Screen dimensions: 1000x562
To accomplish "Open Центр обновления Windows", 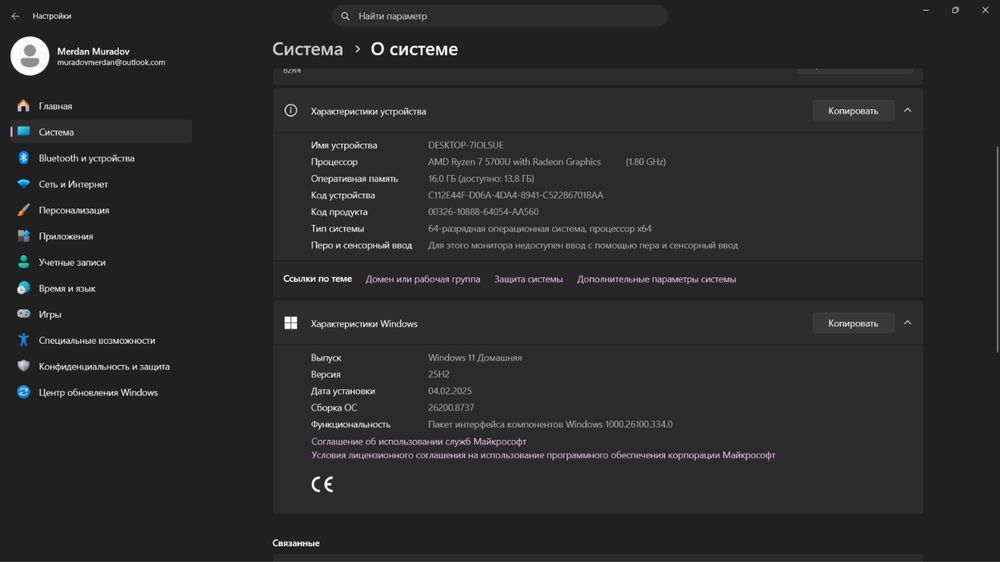I will pyautogui.click(x=101, y=392).
